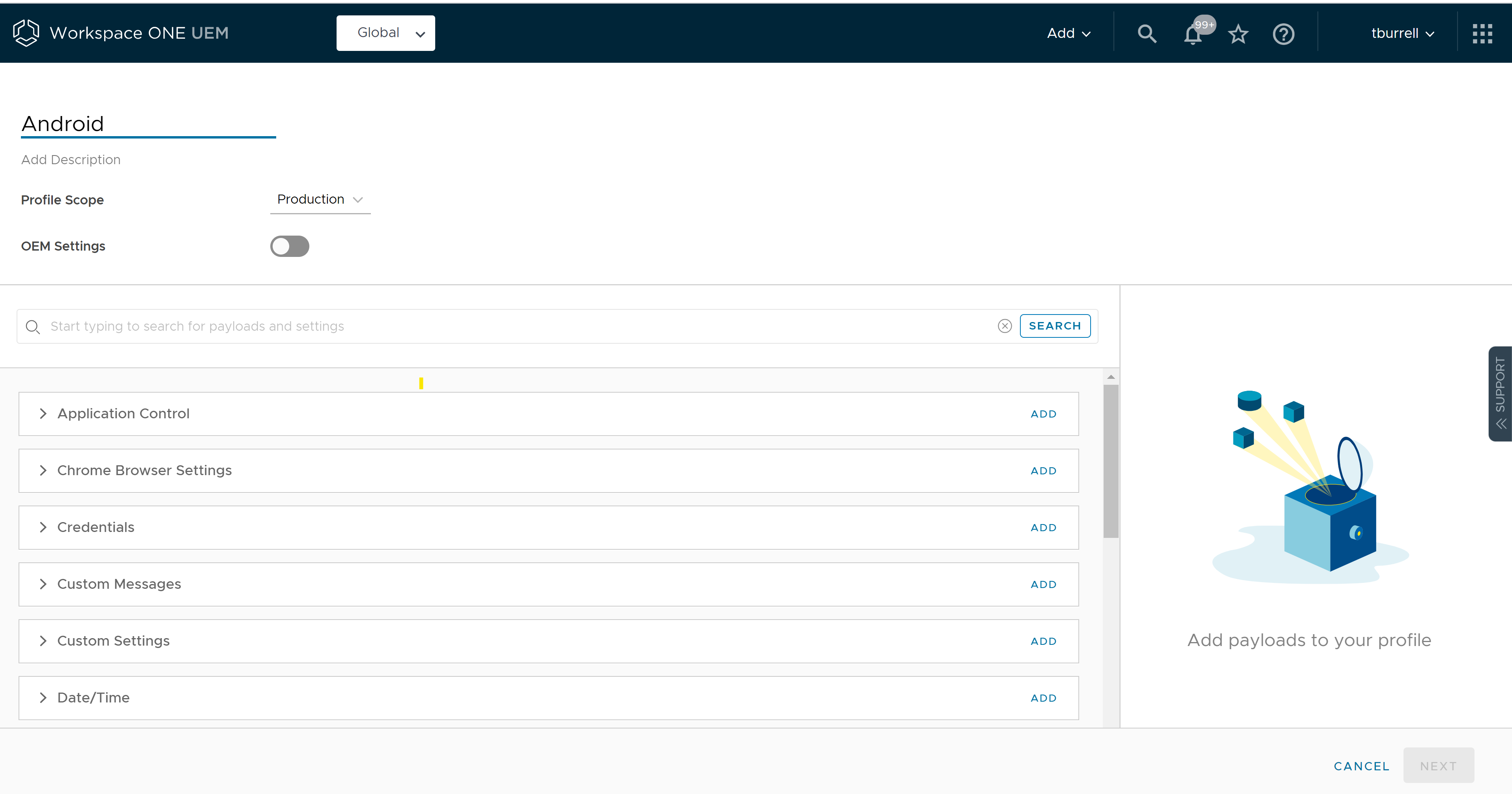The height and width of the screenshot is (794, 1512).
Task: Open the tburrell account dropdown
Action: coord(1402,34)
